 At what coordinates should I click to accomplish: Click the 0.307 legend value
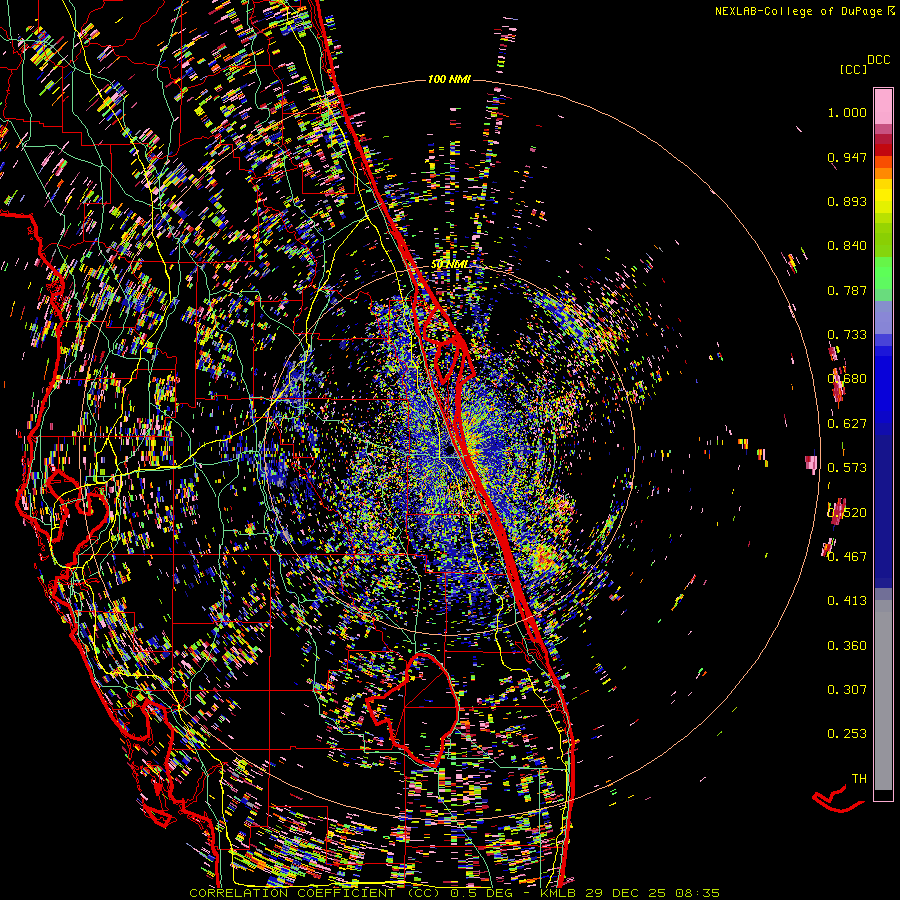tap(847, 690)
